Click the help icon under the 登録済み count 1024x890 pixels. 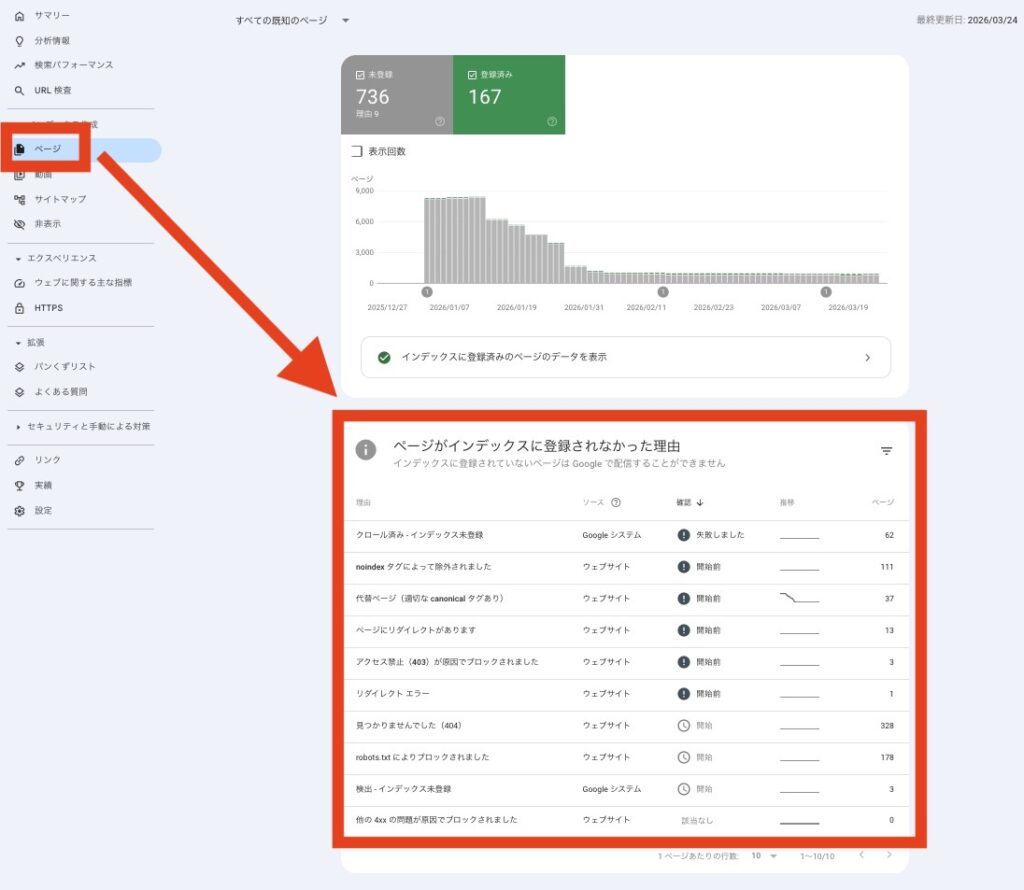550,123
